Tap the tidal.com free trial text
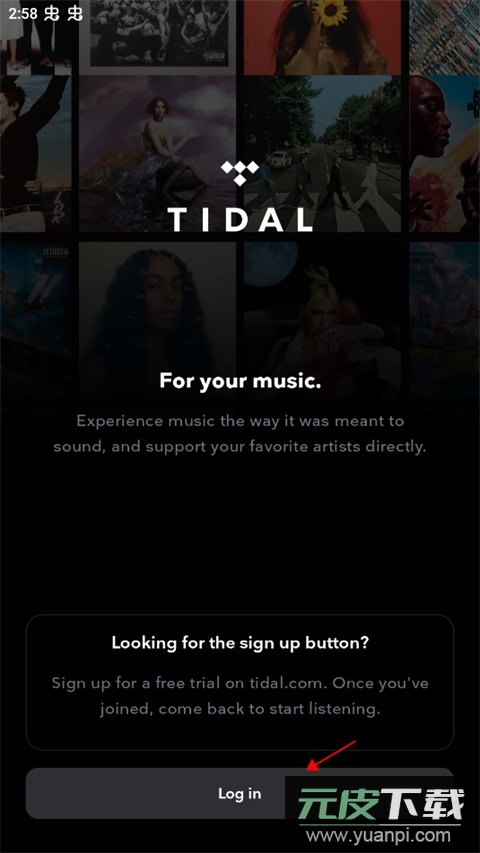Screen dimensions: 480x853 (x=240, y=696)
